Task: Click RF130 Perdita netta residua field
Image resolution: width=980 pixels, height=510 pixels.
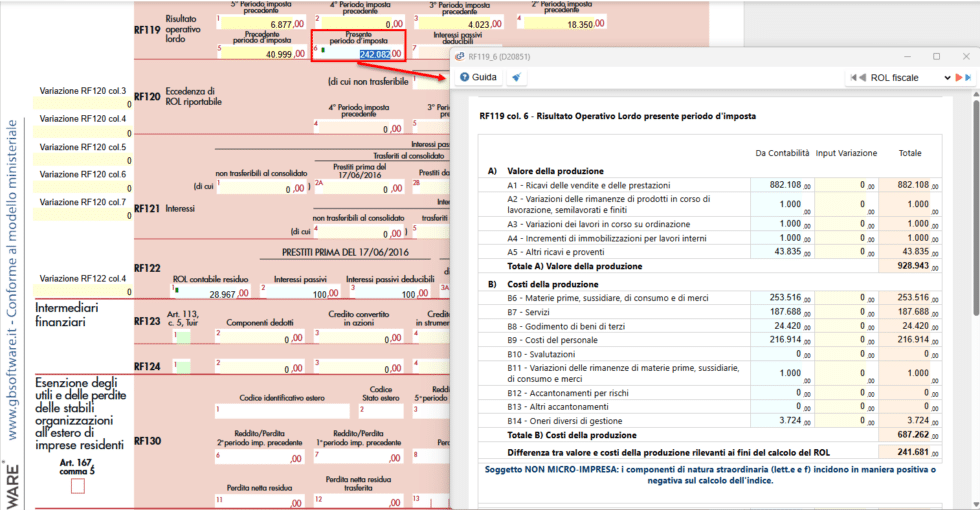Action: click(x=261, y=501)
